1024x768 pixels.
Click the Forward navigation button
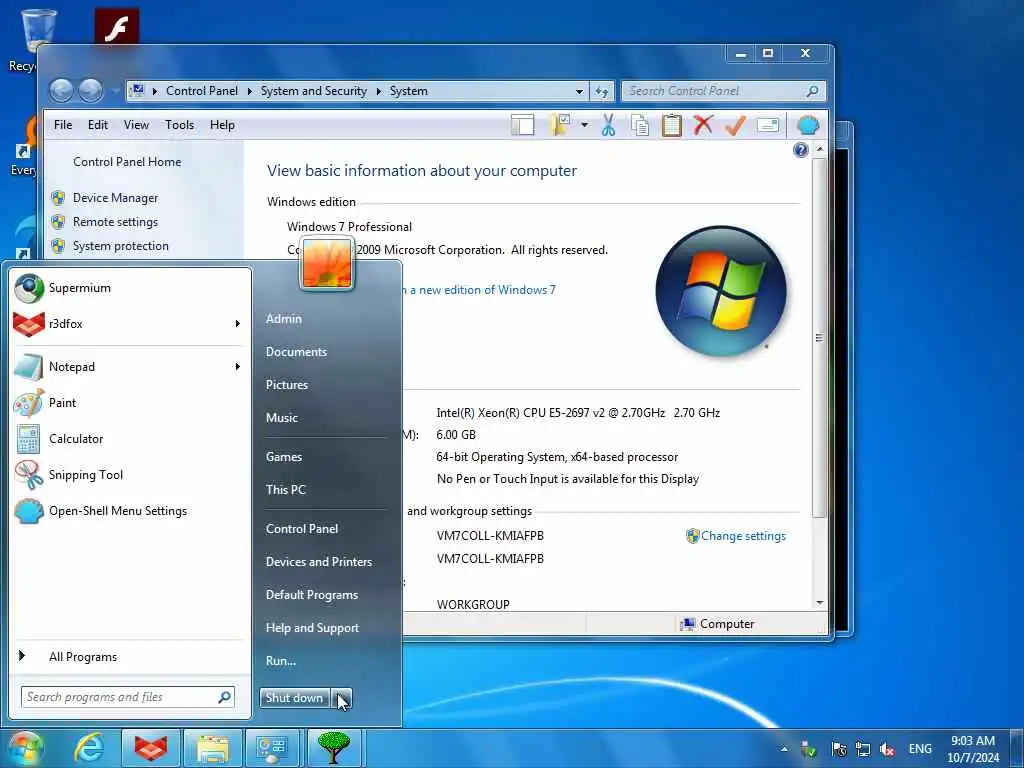(91, 91)
